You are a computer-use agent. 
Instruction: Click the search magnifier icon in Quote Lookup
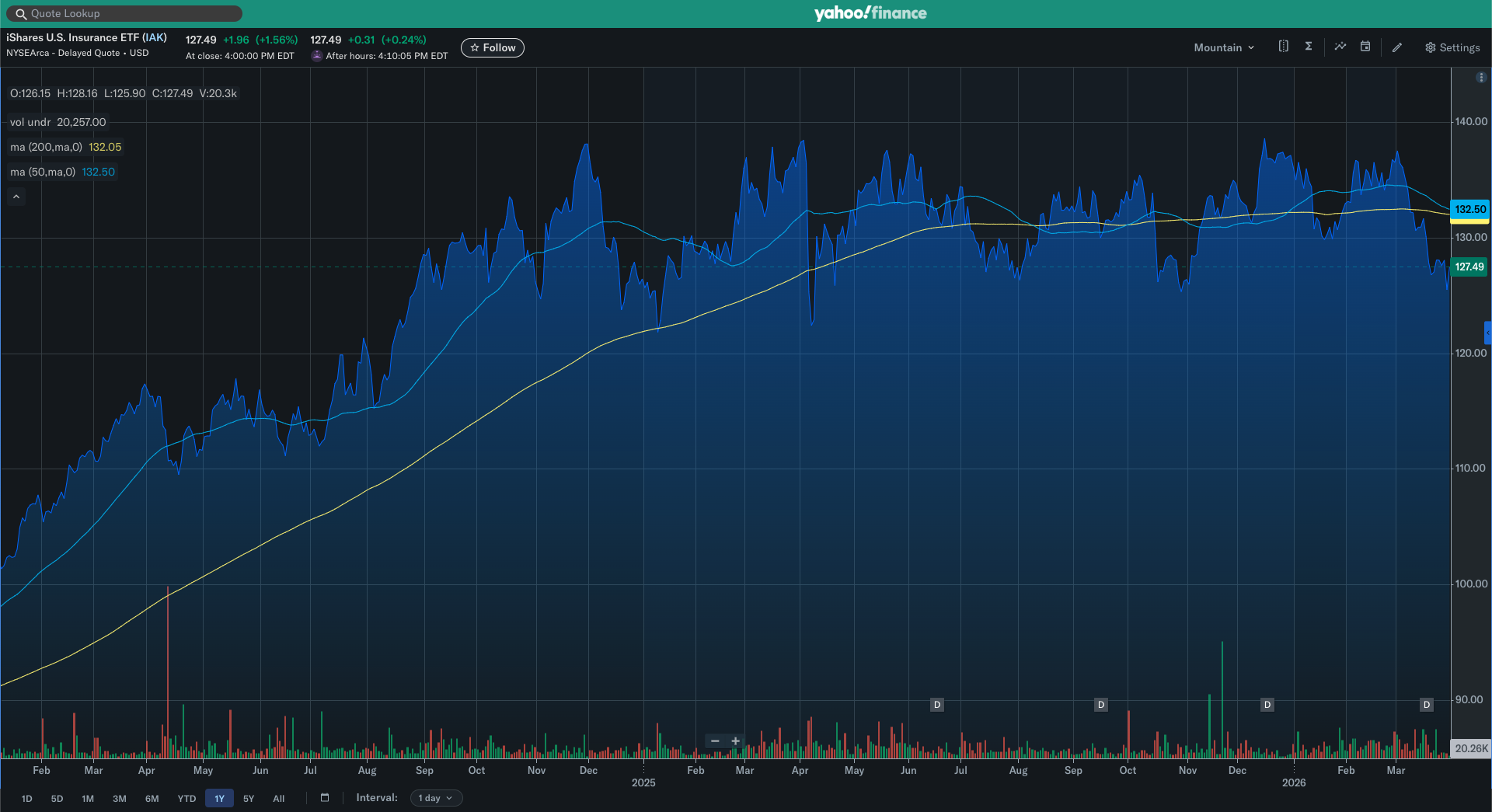[21, 14]
